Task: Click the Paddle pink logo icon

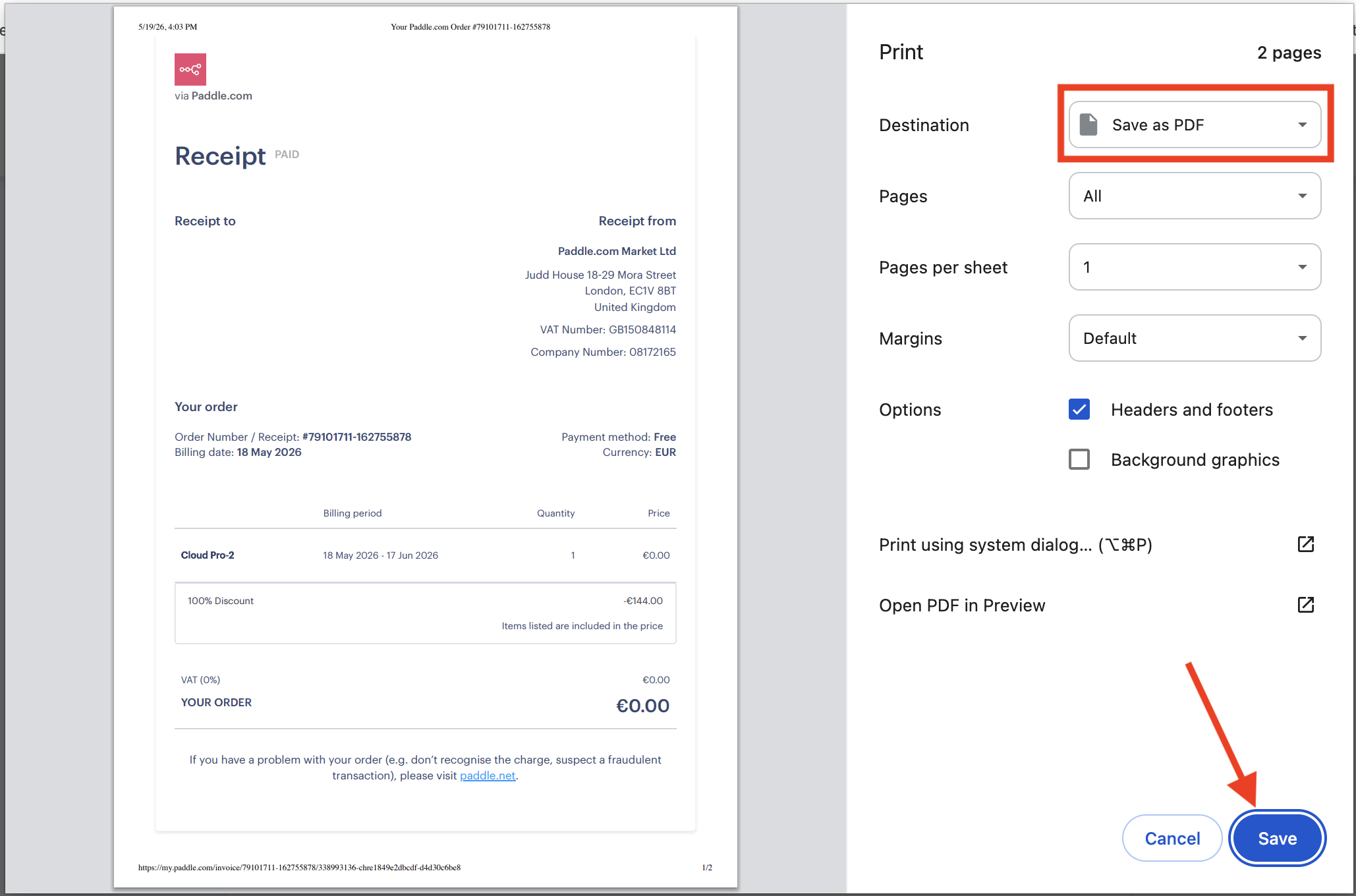Action: pyautogui.click(x=190, y=69)
